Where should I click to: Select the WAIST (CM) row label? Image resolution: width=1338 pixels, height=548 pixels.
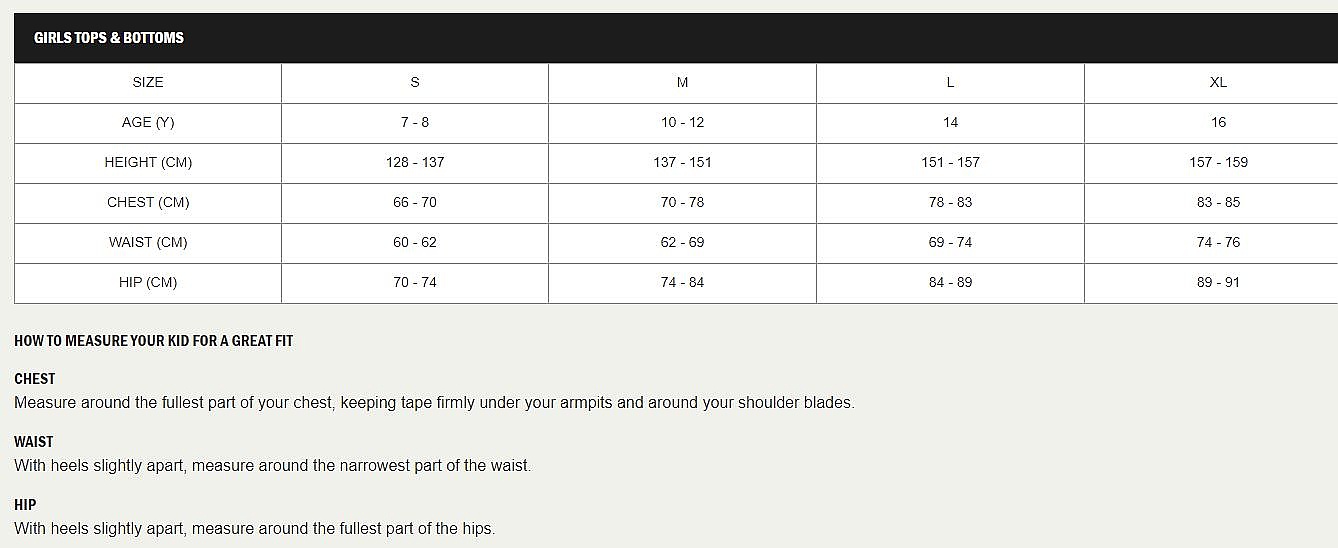148,242
